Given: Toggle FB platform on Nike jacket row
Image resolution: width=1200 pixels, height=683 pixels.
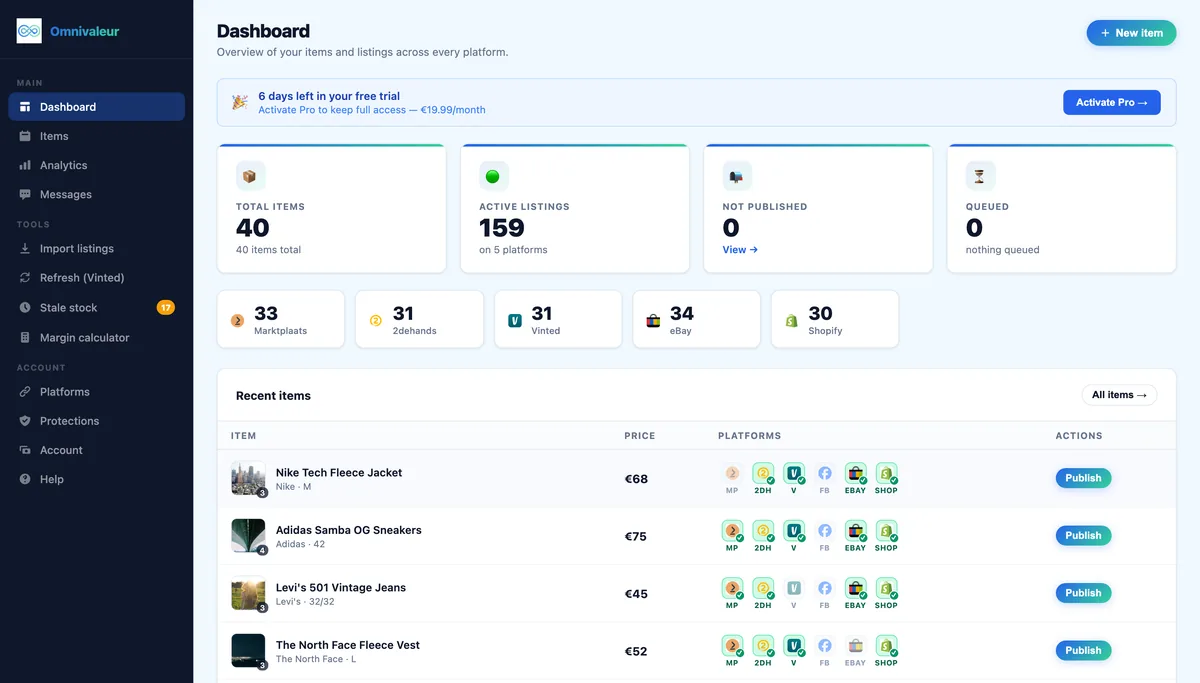Looking at the screenshot, I should click(x=825, y=478).
